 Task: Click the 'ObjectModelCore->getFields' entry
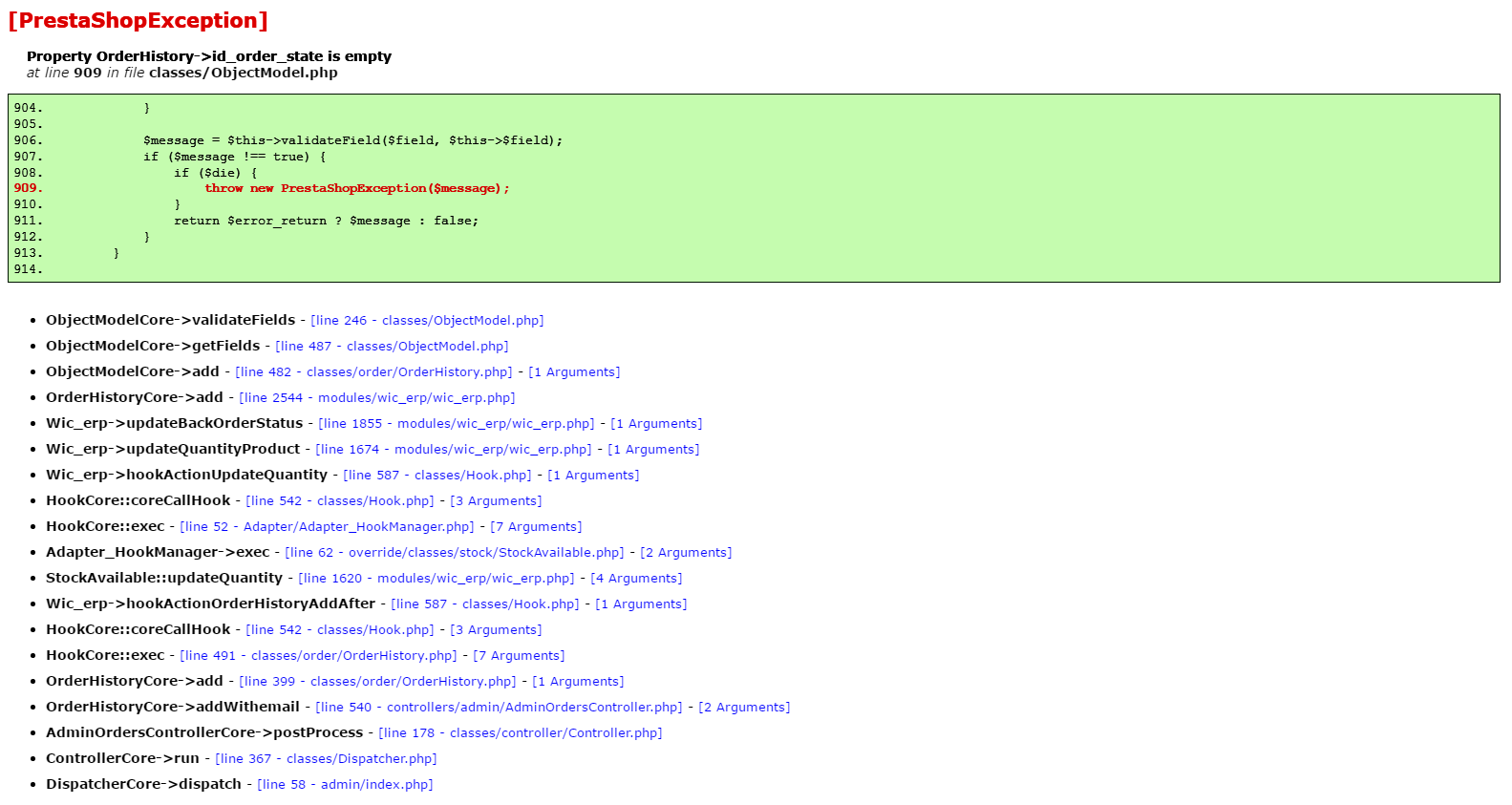click(x=153, y=346)
